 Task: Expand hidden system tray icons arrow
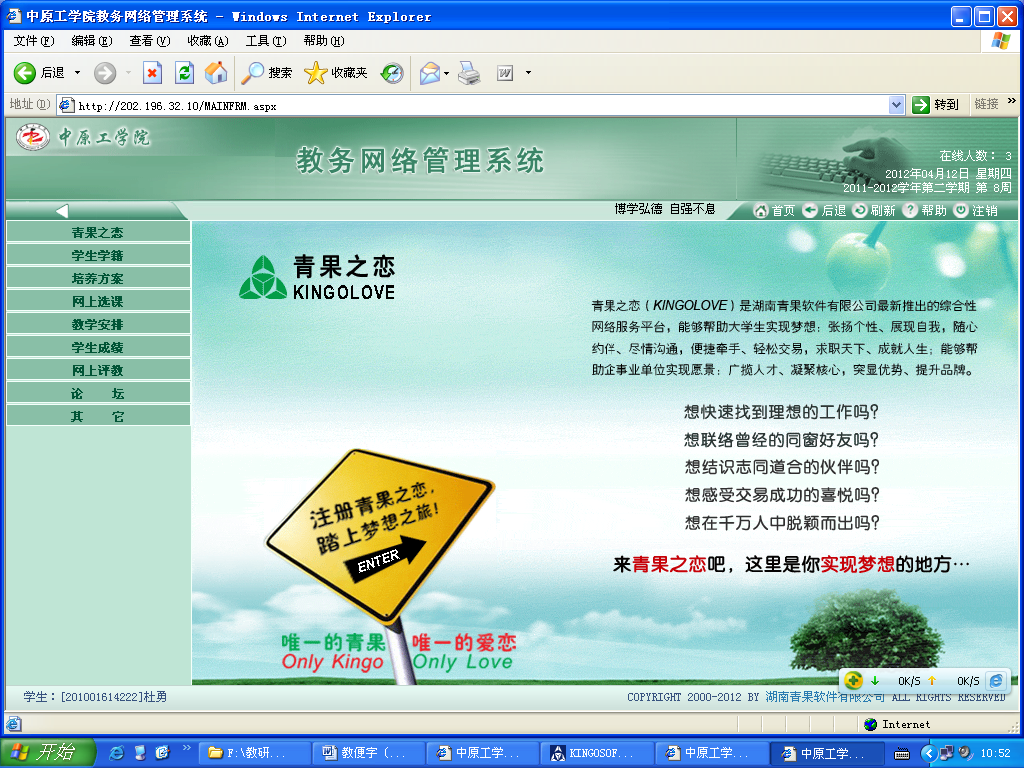click(x=929, y=753)
